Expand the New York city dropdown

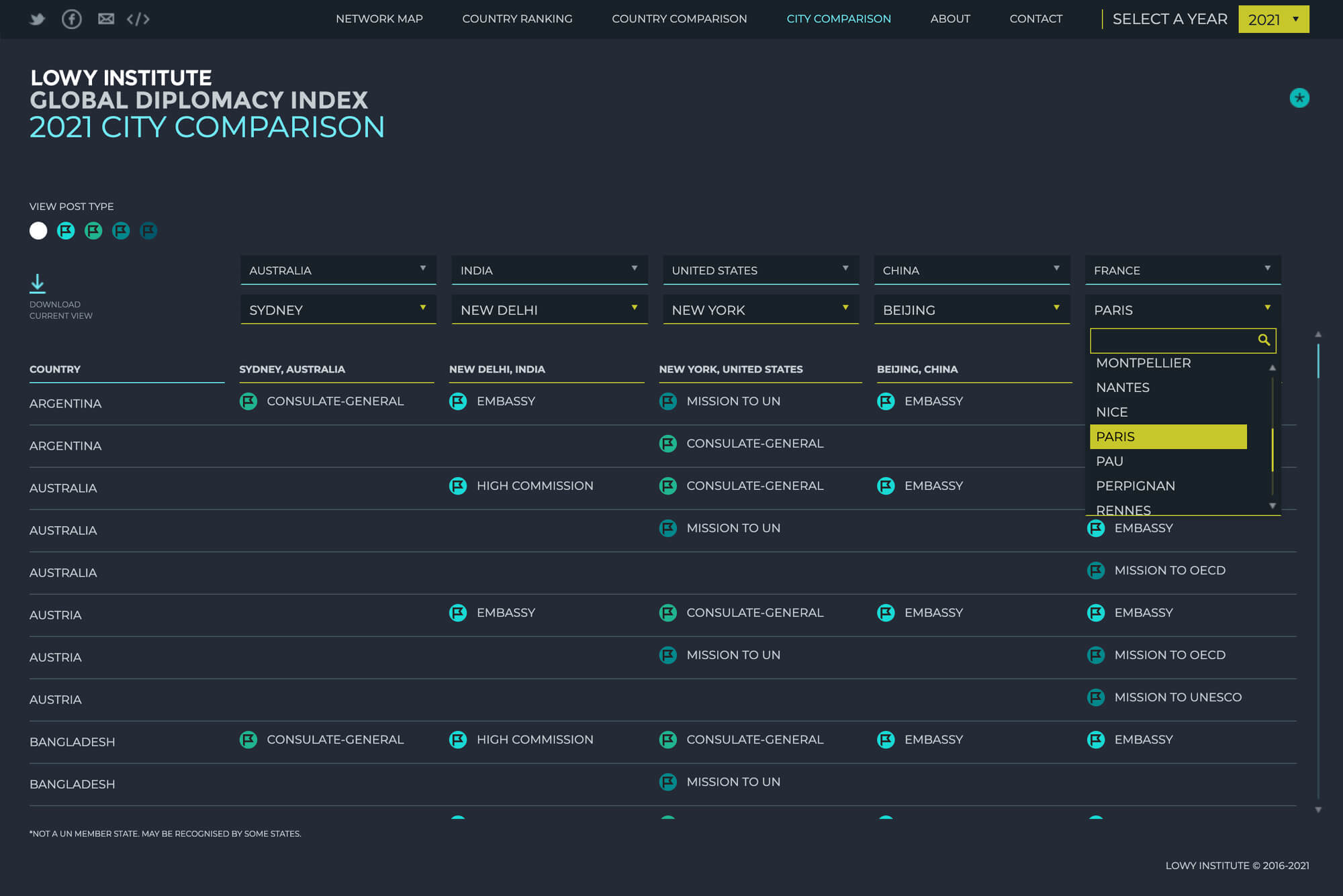coord(761,309)
